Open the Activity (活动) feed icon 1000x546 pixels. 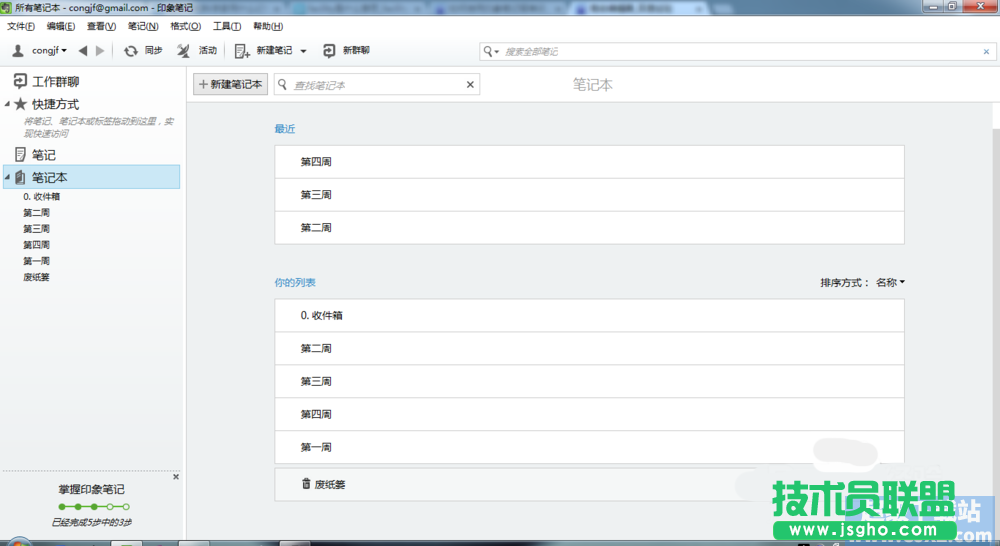click(x=183, y=51)
